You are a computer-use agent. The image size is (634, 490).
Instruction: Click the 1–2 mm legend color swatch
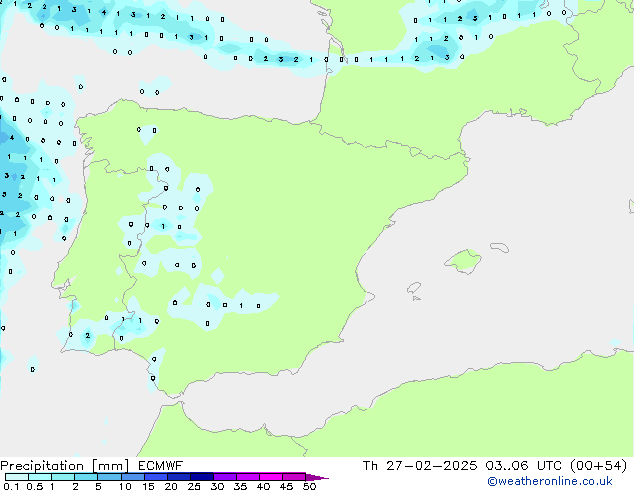(x=63, y=477)
